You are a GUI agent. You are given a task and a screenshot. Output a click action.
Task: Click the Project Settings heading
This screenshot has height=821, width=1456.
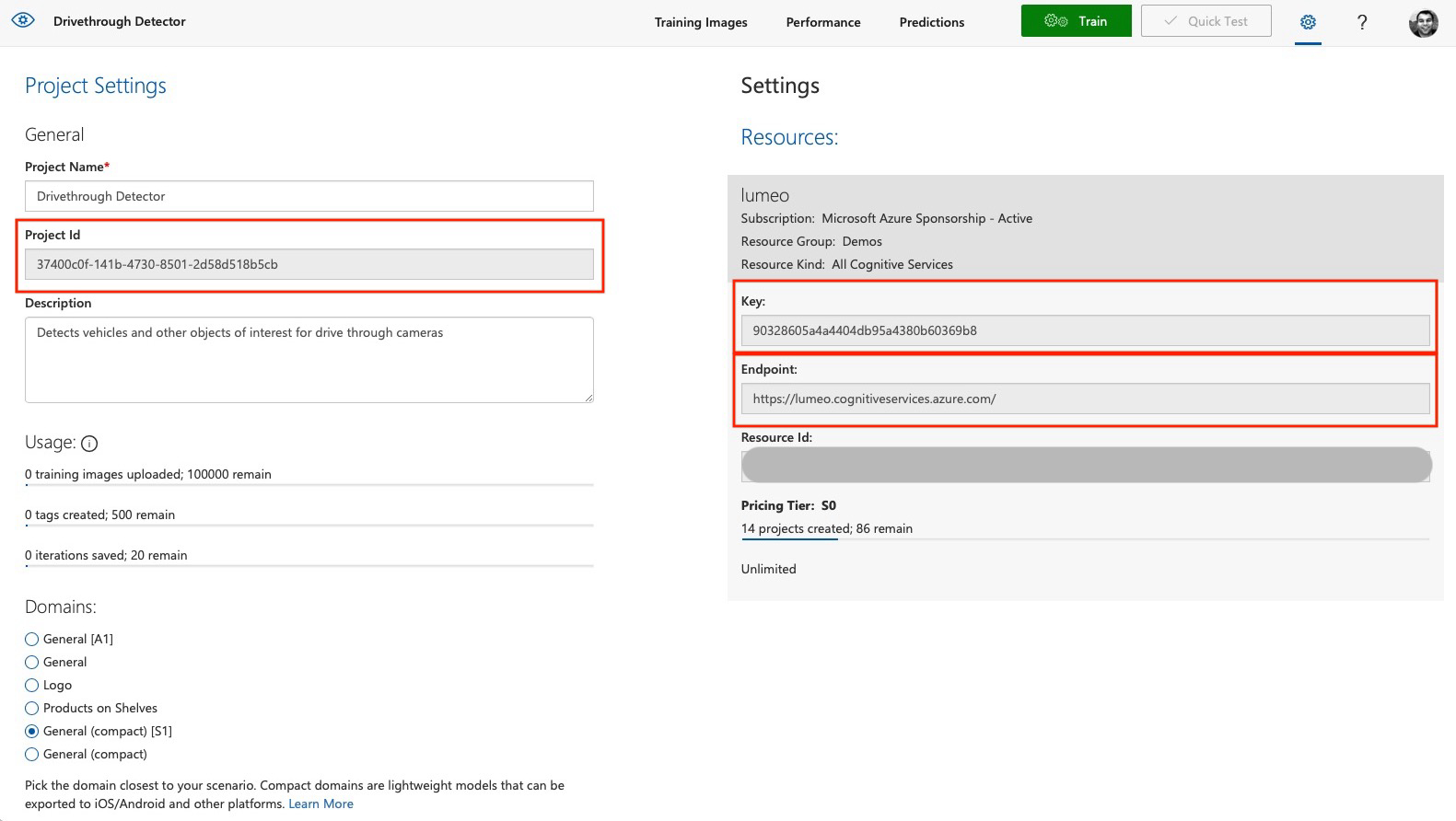pos(96,86)
